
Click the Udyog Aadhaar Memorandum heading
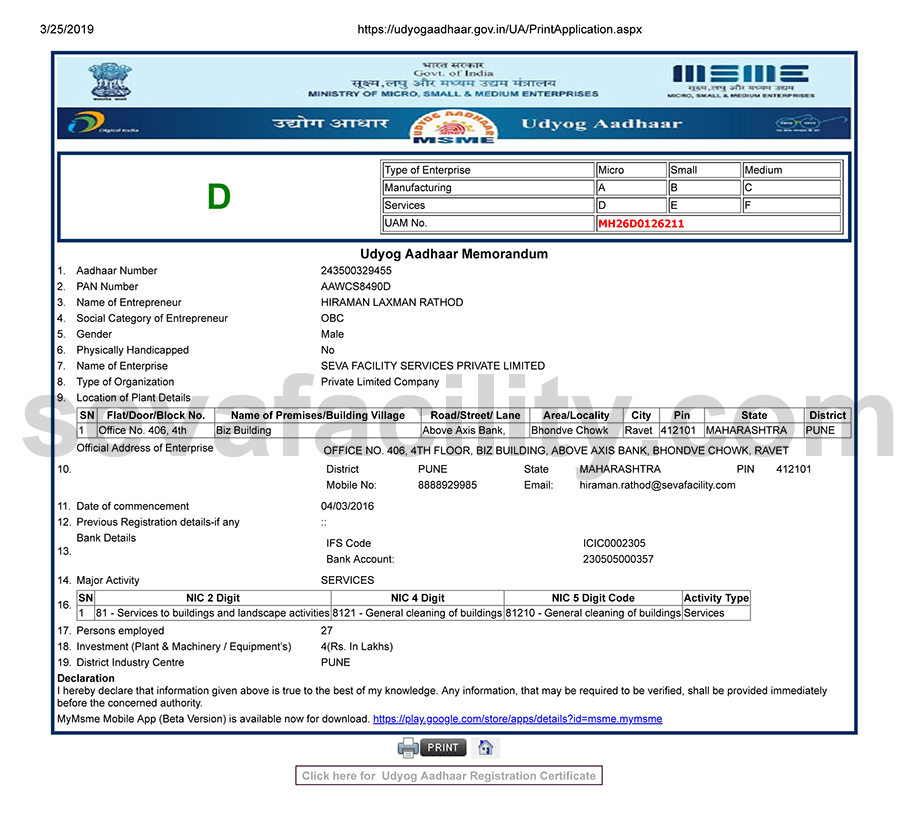(x=454, y=254)
